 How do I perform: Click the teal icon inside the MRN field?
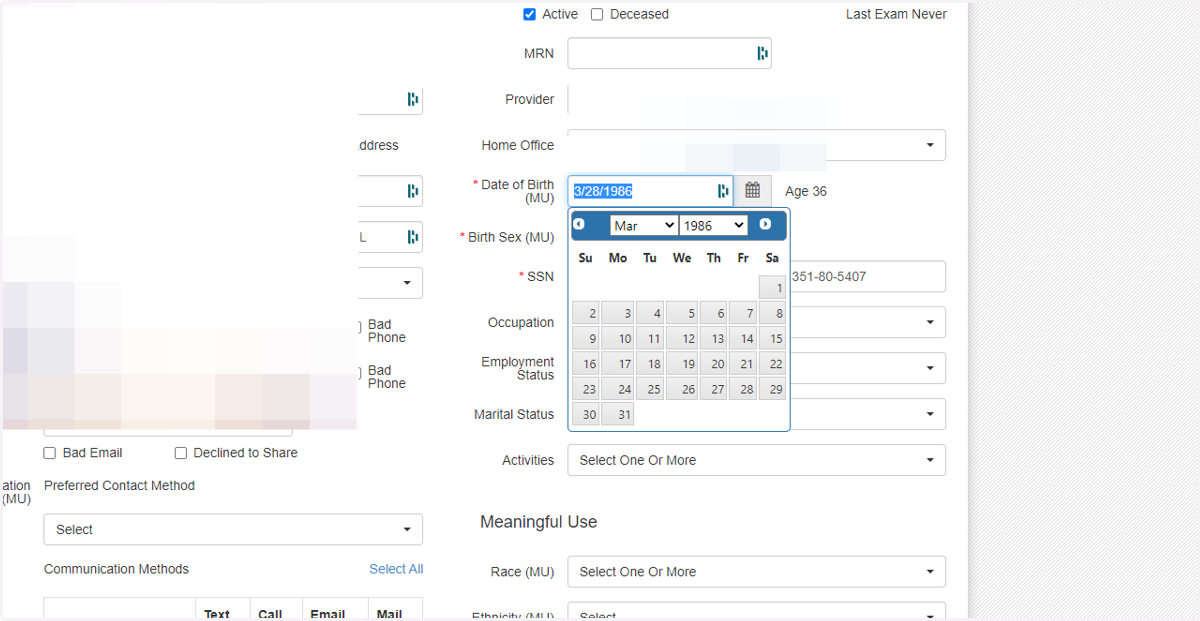(762, 53)
